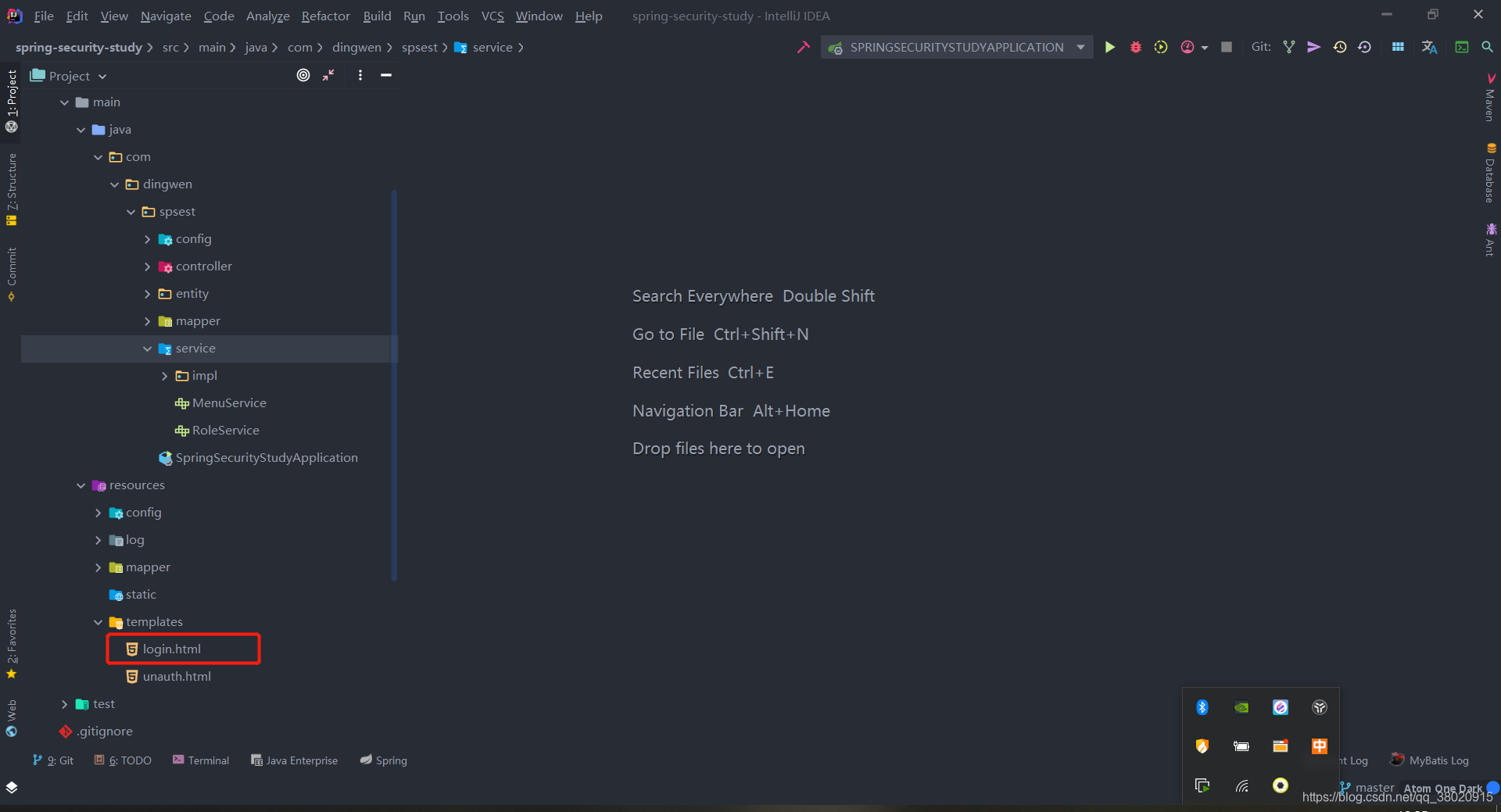Open the MyBatis Log tool window
The image size is (1501, 812).
tap(1430, 760)
